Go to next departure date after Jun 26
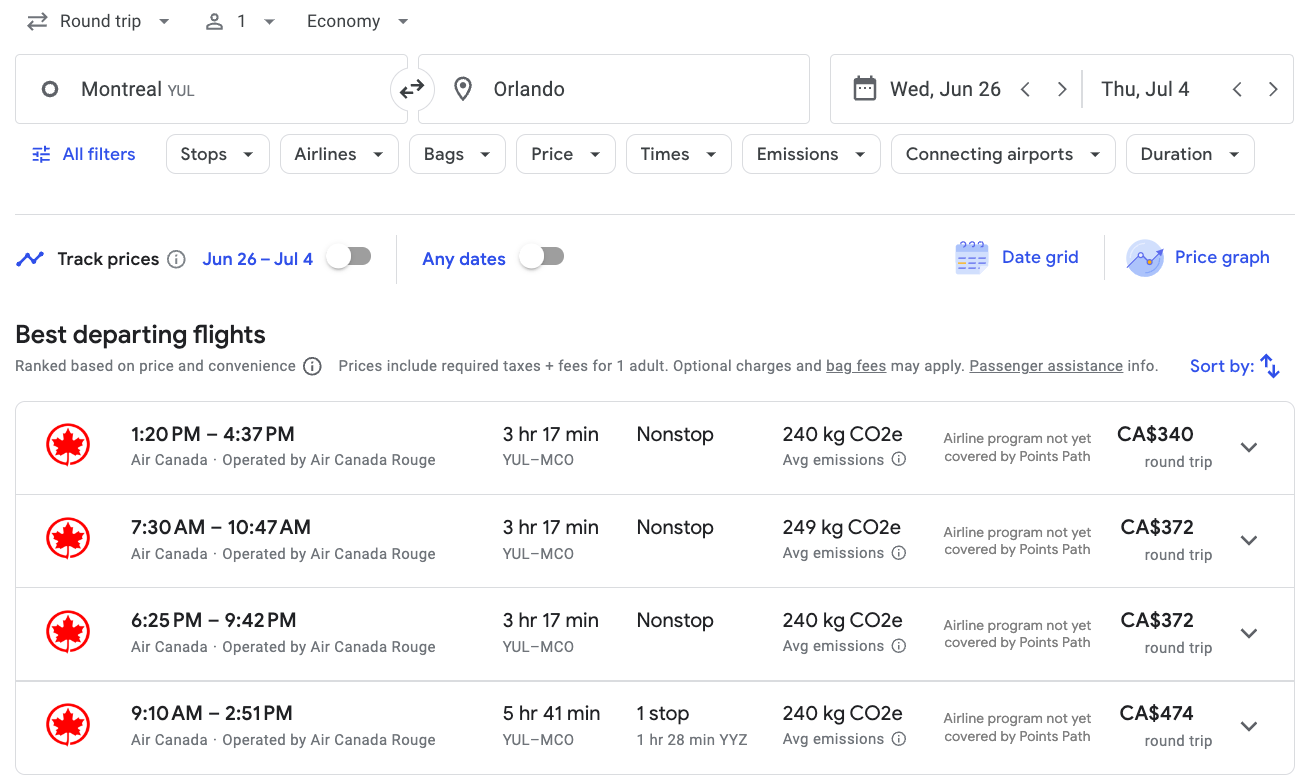This screenshot has height=778, width=1311. (1062, 90)
